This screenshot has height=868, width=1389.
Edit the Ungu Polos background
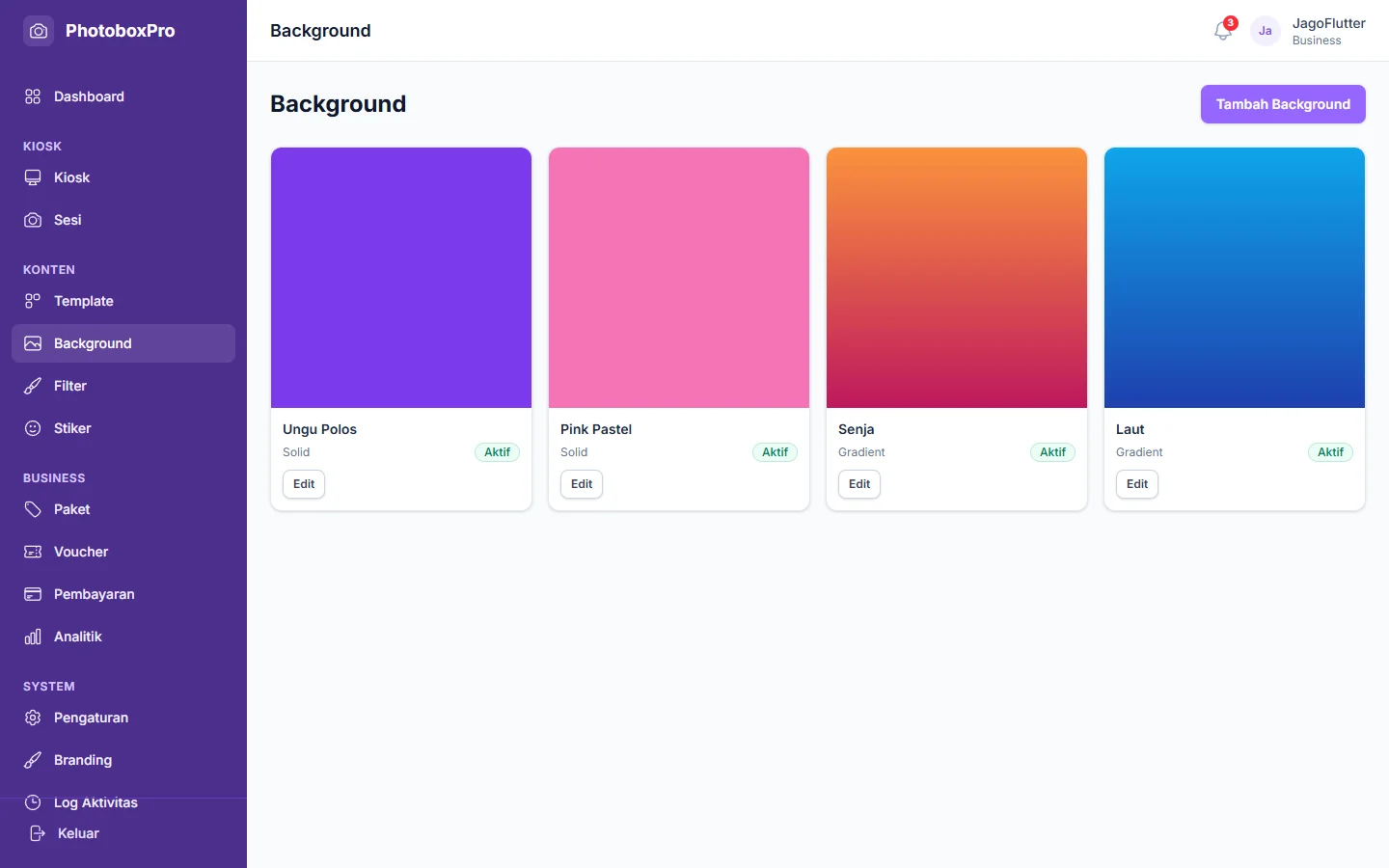[x=304, y=484]
